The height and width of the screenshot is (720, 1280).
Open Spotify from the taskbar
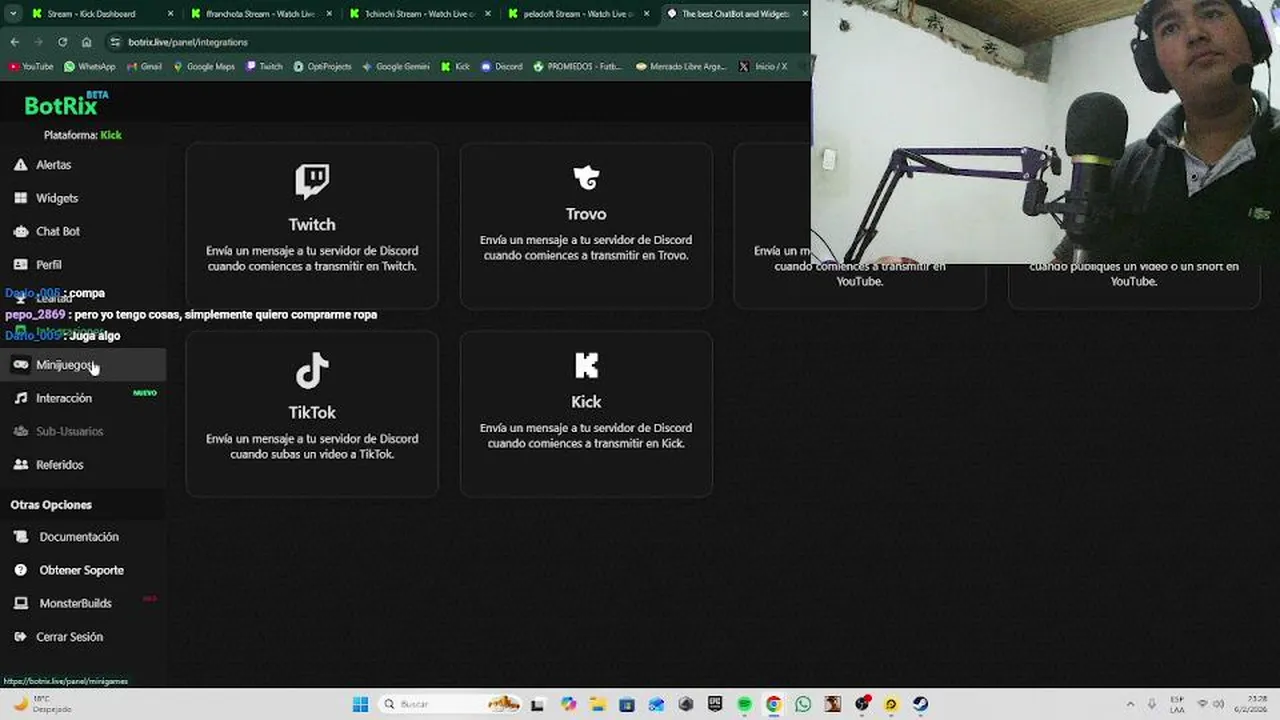coord(744,704)
